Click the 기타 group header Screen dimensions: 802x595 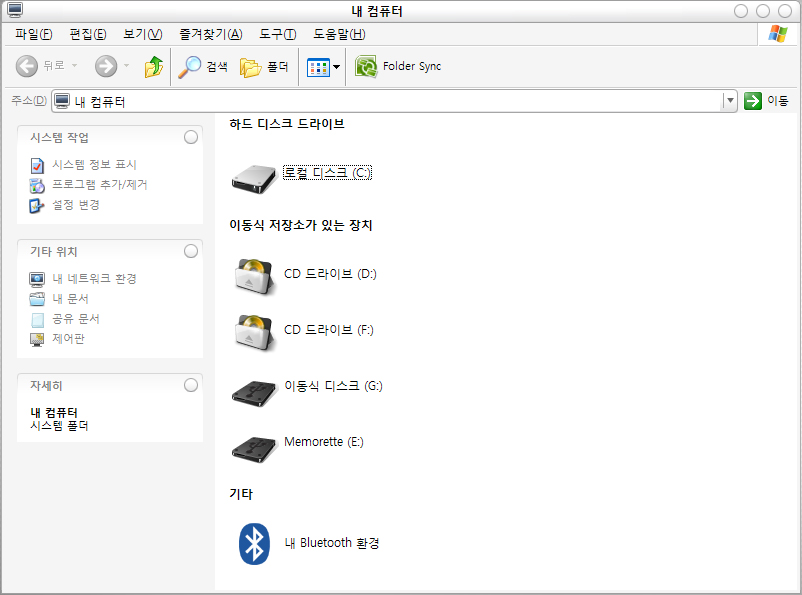(241, 494)
